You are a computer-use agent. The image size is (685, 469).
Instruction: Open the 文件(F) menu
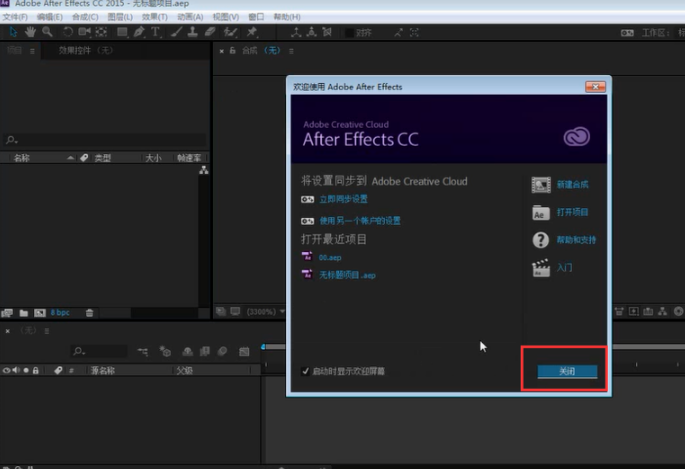click(x=15, y=17)
